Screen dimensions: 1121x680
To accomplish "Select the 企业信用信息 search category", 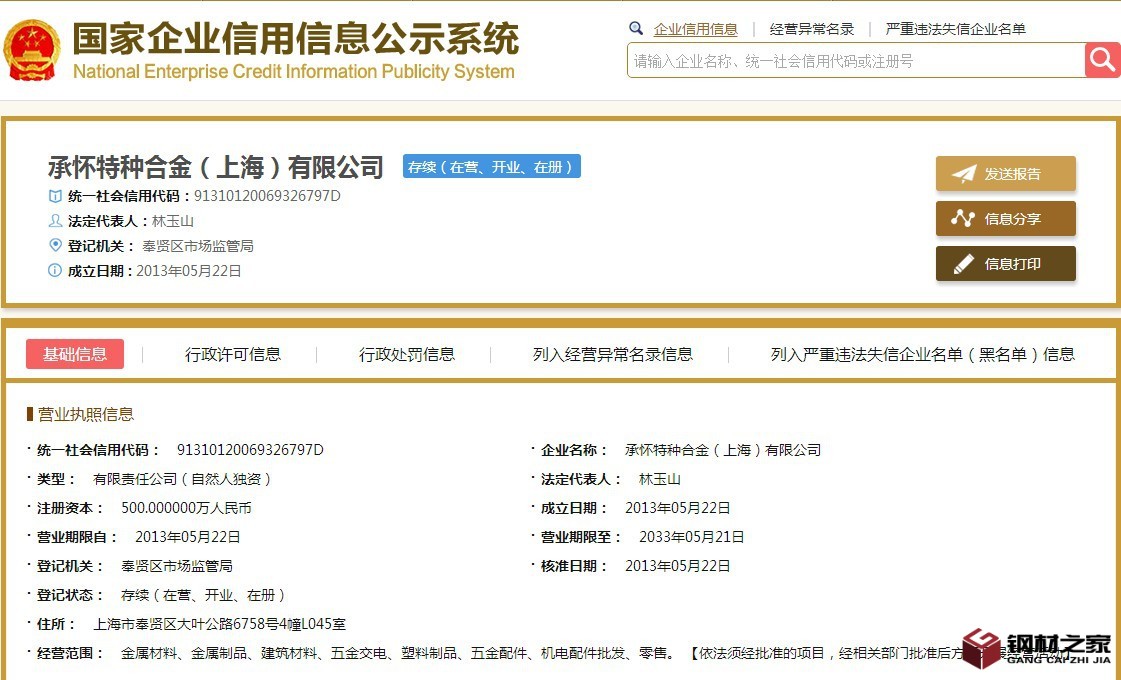I will (695, 29).
